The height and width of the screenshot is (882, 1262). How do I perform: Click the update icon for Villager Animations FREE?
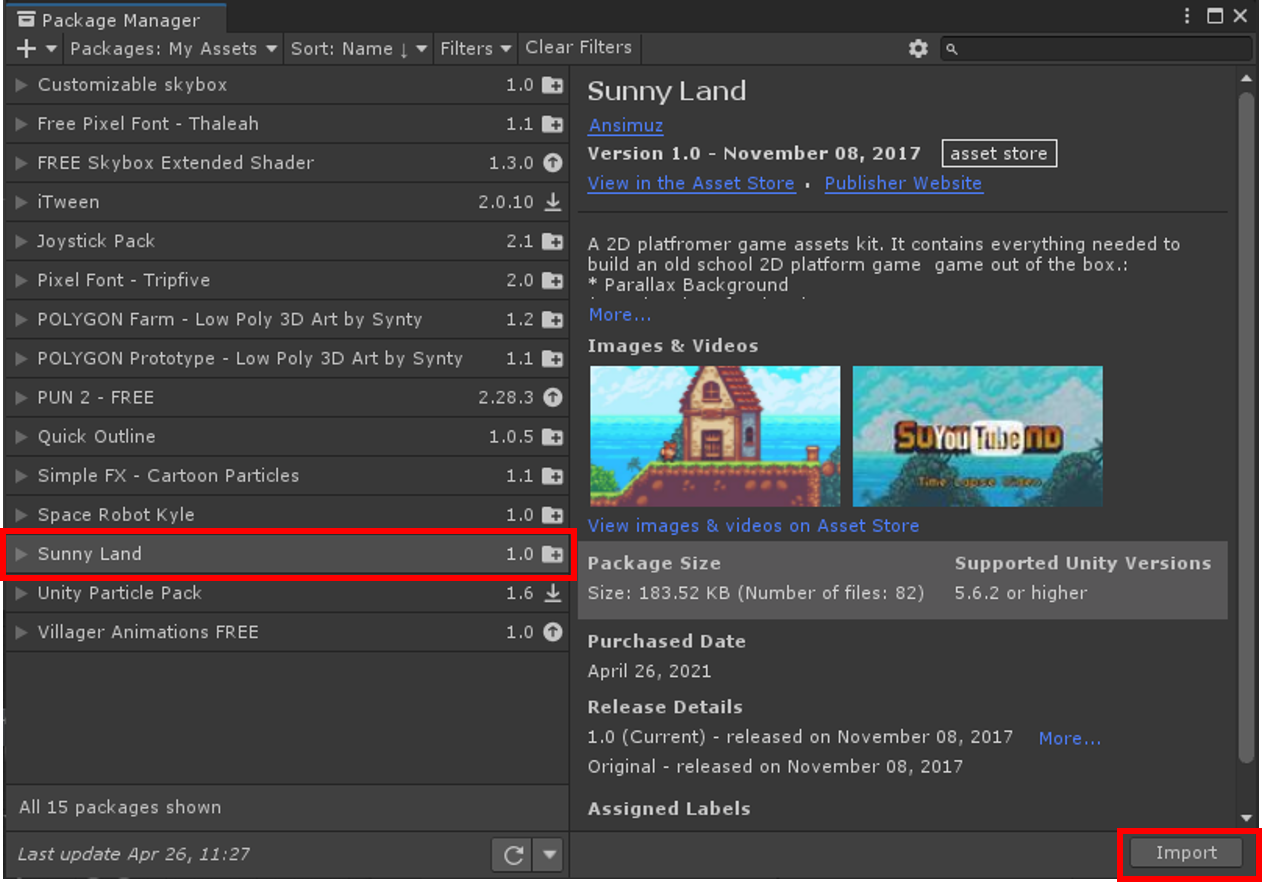click(552, 632)
